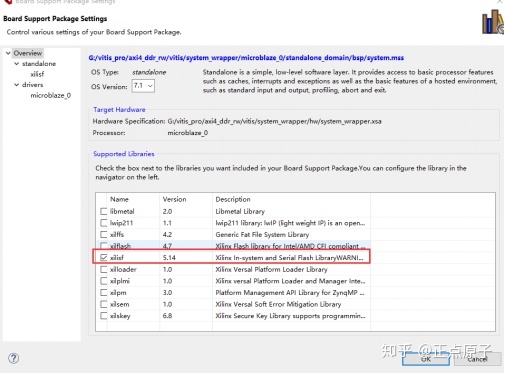
Task: Select Overview in the navigator tree
Action: click(x=28, y=53)
